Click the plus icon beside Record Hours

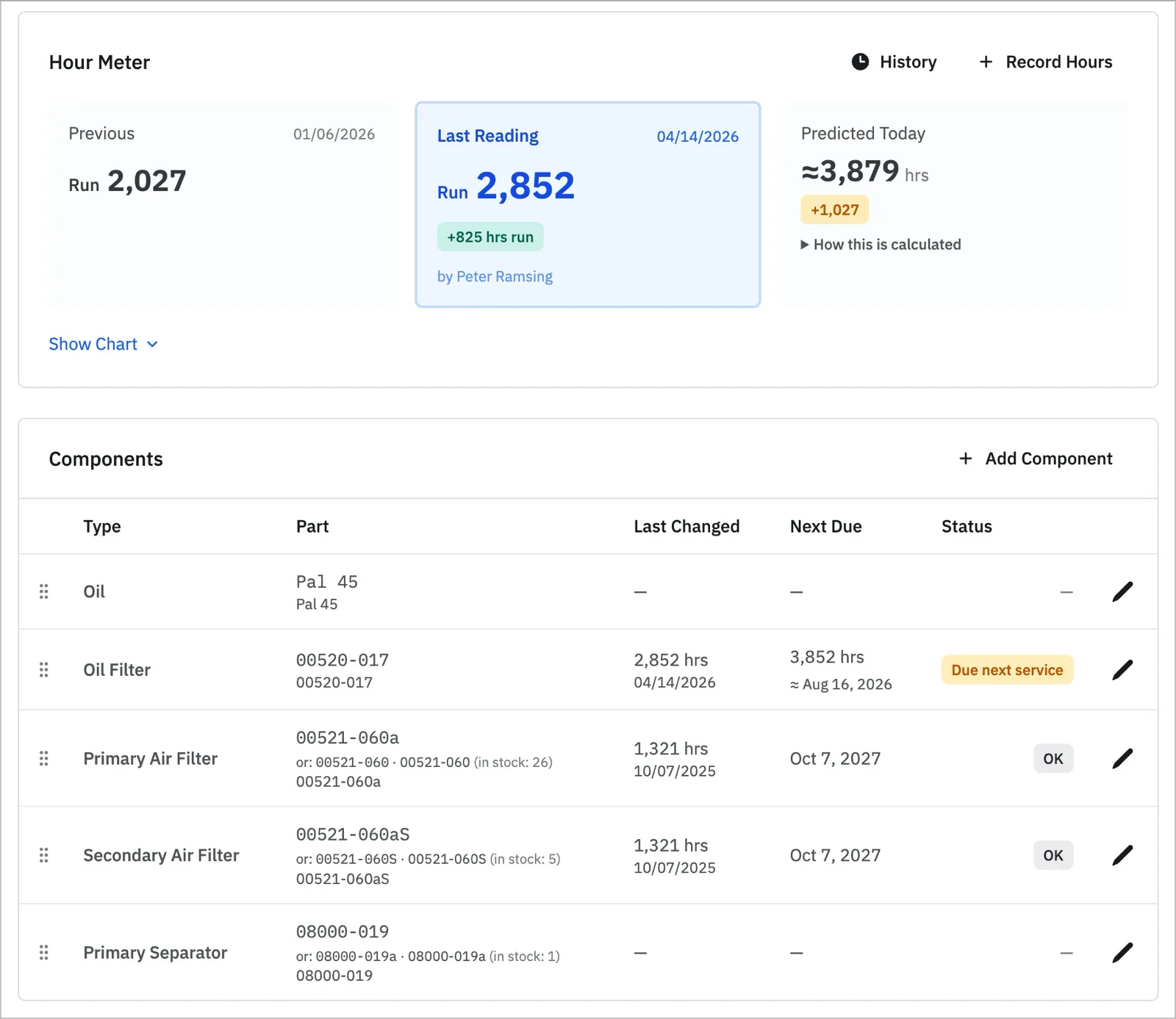point(986,62)
